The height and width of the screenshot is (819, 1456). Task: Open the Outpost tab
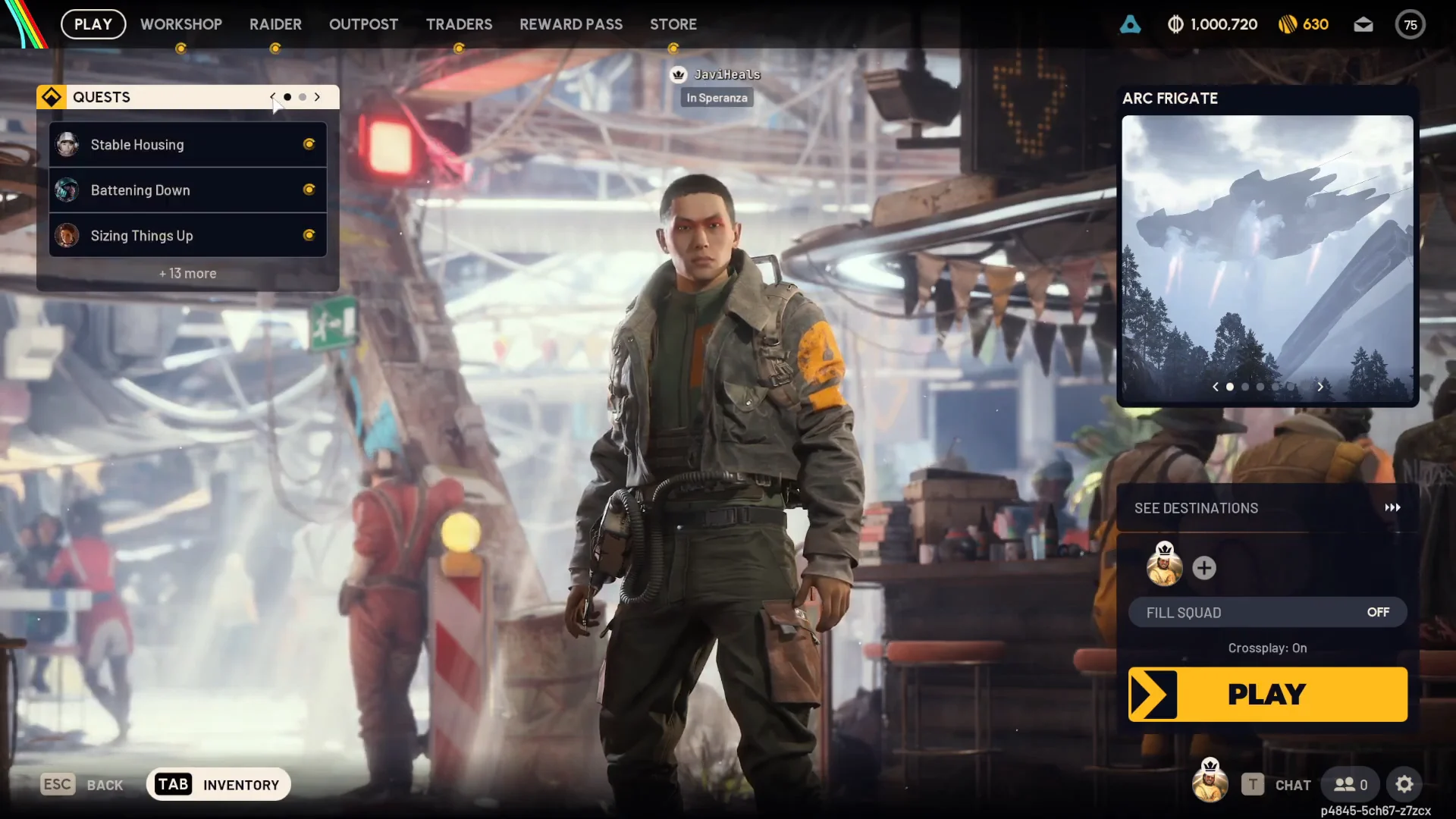(363, 24)
